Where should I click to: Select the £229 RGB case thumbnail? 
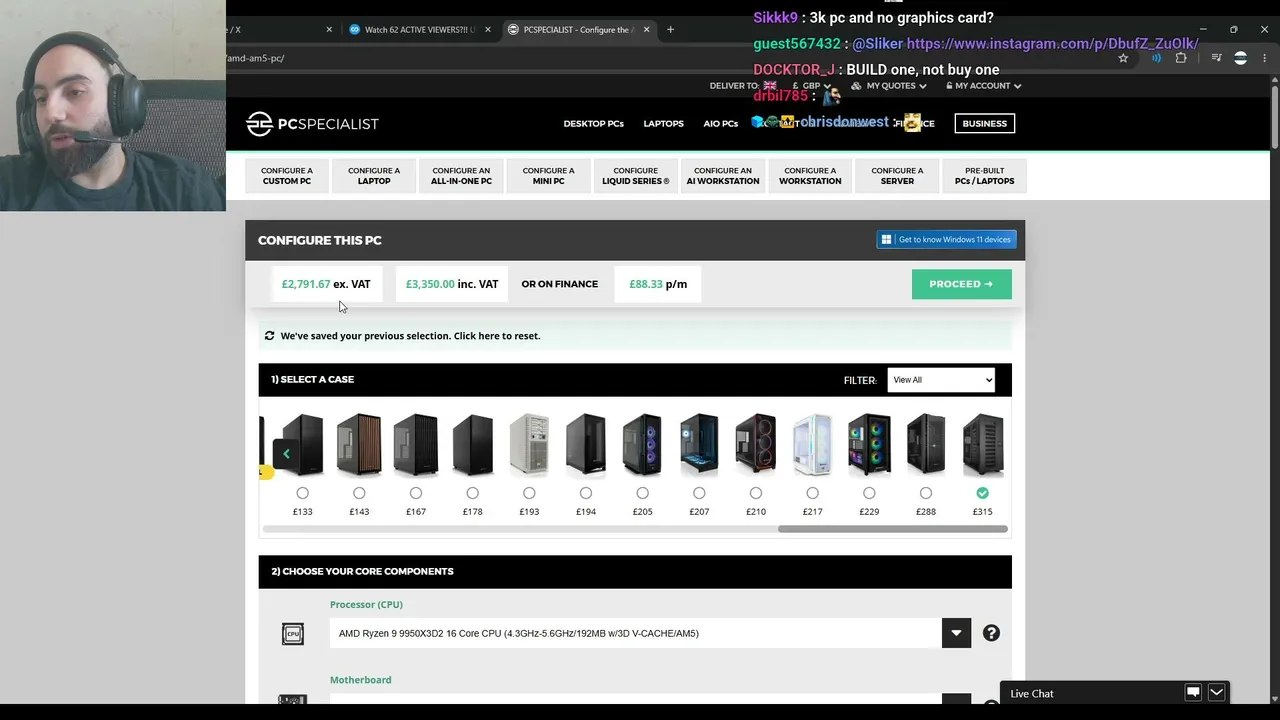(x=869, y=444)
